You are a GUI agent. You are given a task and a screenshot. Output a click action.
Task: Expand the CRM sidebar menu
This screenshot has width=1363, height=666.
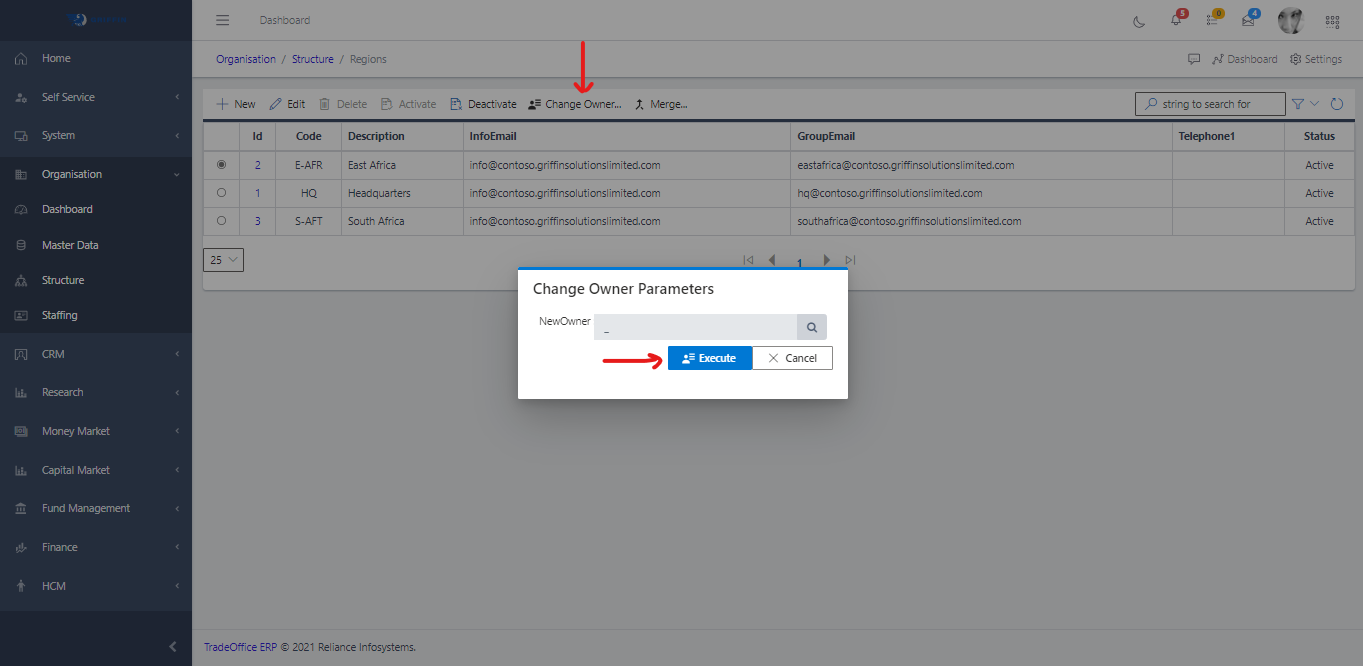pos(96,354)
